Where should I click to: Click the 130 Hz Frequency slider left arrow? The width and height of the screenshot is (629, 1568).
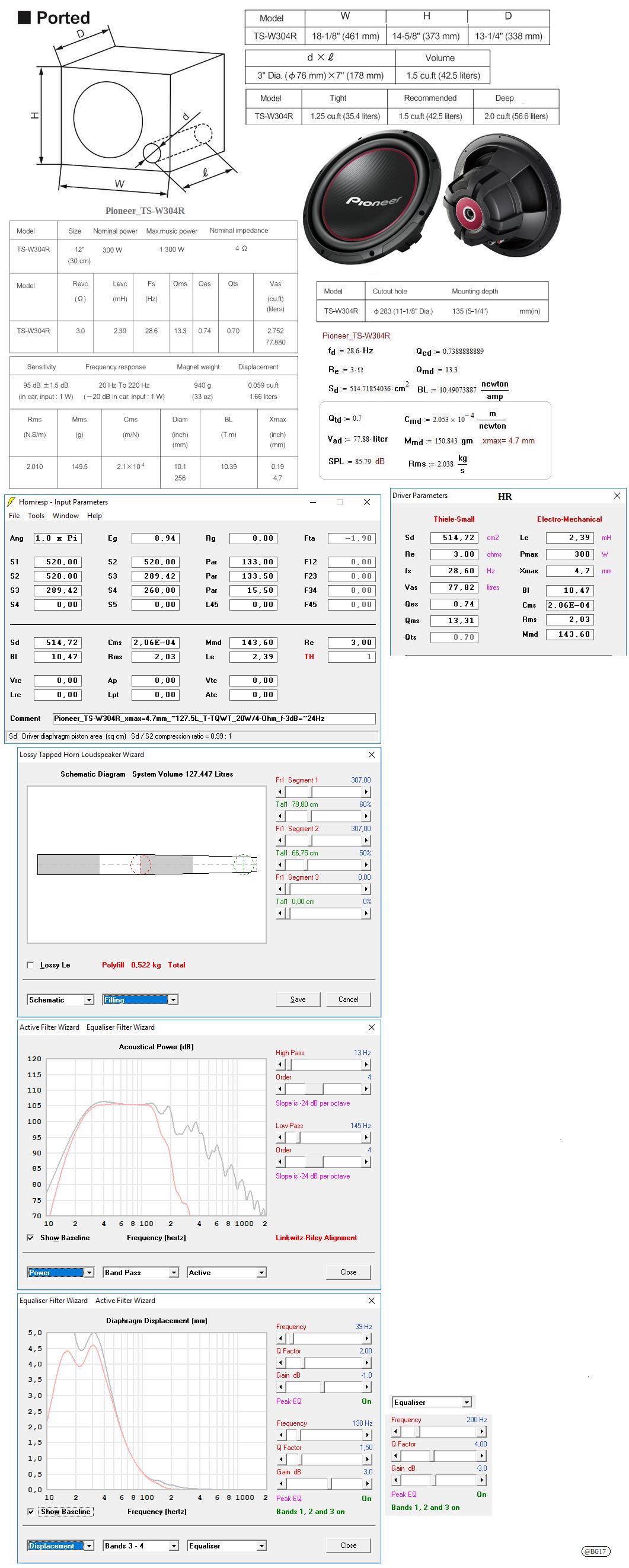(280, 1435)
